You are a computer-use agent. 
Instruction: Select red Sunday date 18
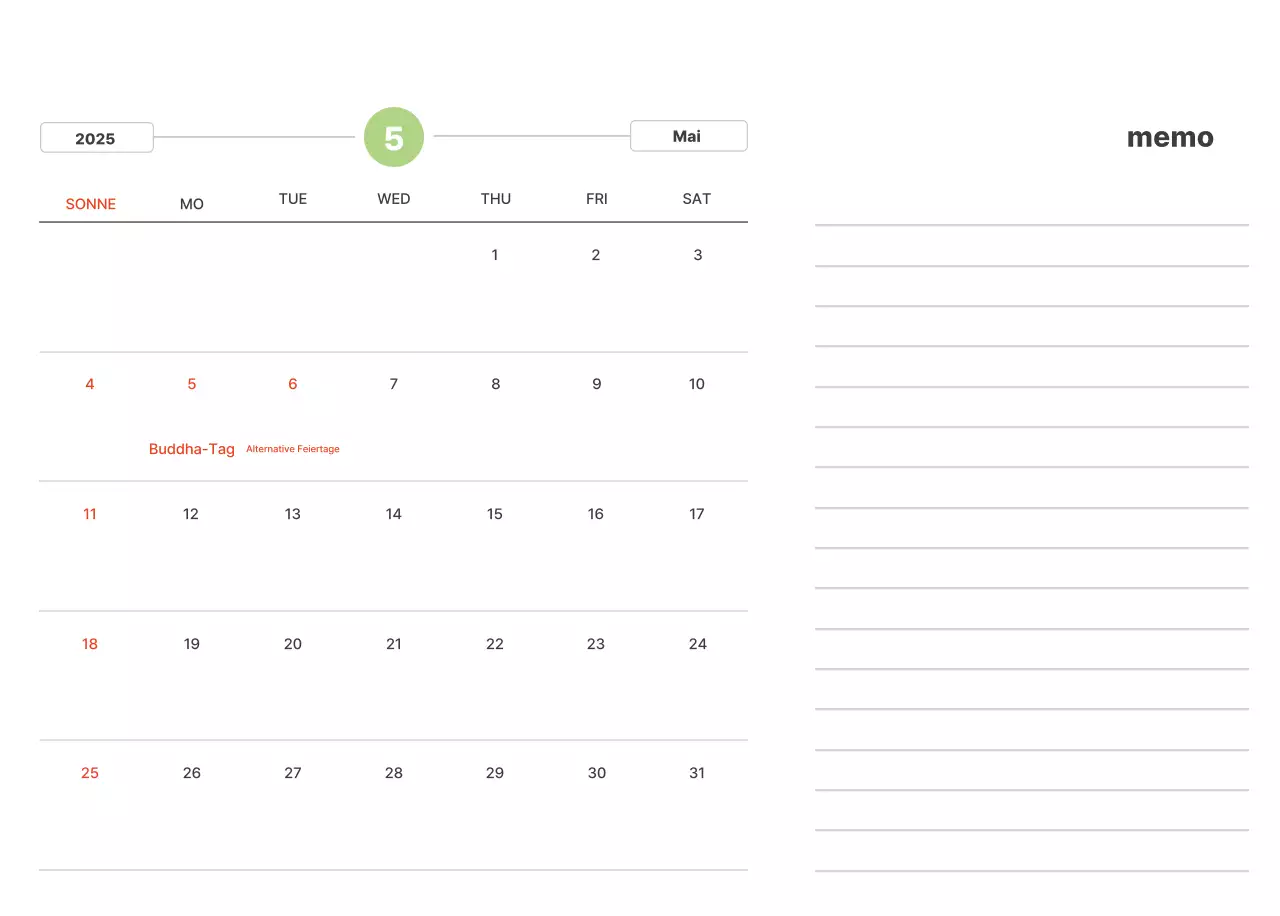click(x=90, y=644)
